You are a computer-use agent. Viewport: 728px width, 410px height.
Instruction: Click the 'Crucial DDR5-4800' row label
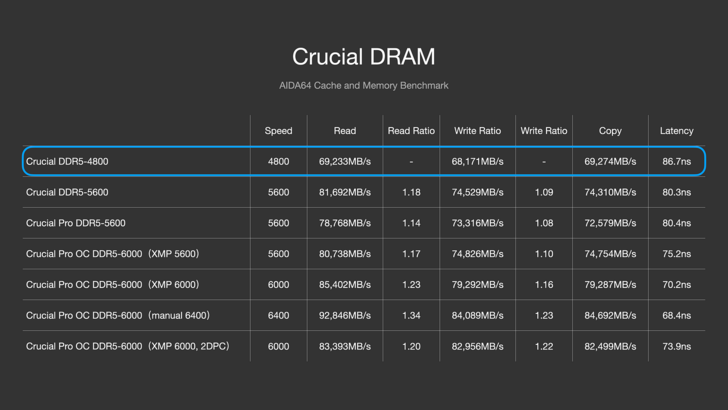click(67, 162)
